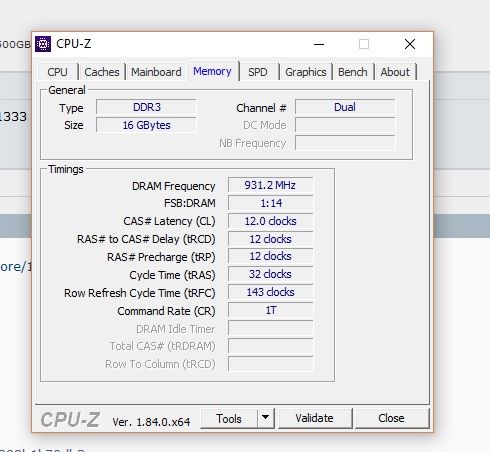This screenshot has height=452, width=490.
Task: Click the CPU-Z app icon in title bar
Action: [43, 44]
